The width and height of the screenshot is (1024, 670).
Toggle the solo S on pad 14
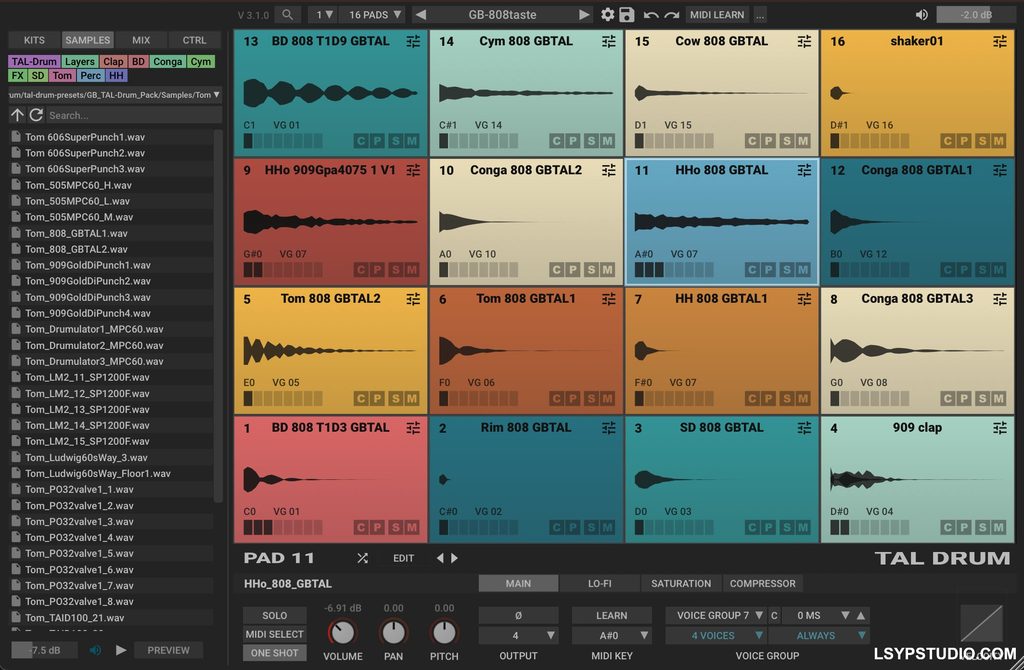tap(591, 140)
